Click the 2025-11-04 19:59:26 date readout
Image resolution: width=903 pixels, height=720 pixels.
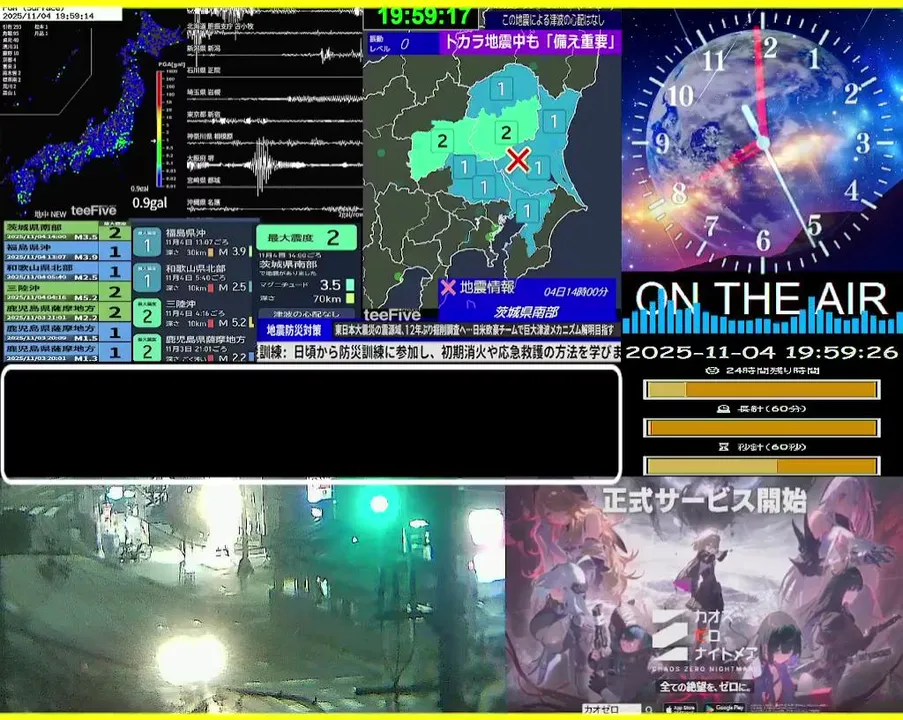761,352
